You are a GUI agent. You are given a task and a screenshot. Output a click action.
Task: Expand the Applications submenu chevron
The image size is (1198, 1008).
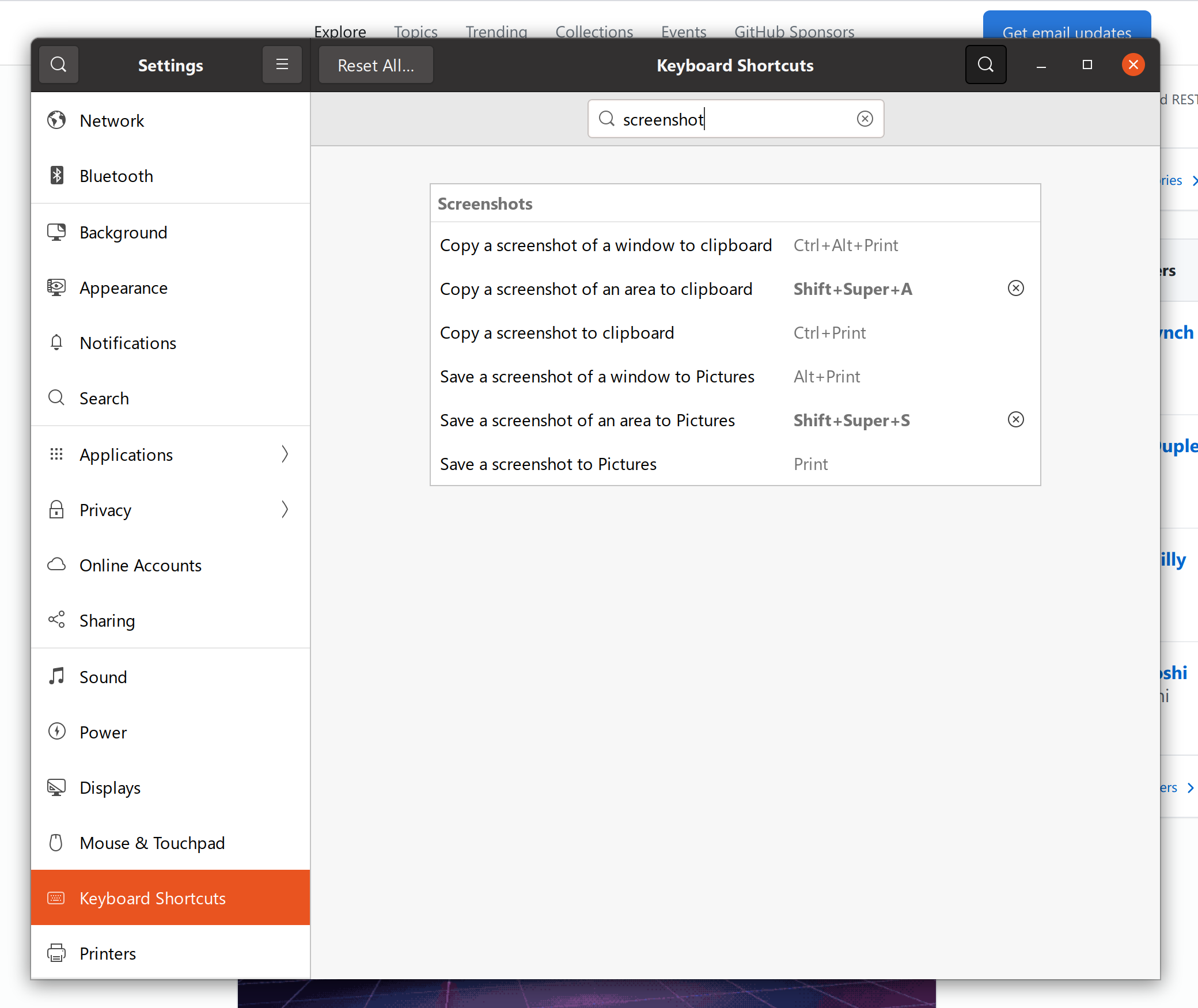pyautogui.click(x=285, y=454)
